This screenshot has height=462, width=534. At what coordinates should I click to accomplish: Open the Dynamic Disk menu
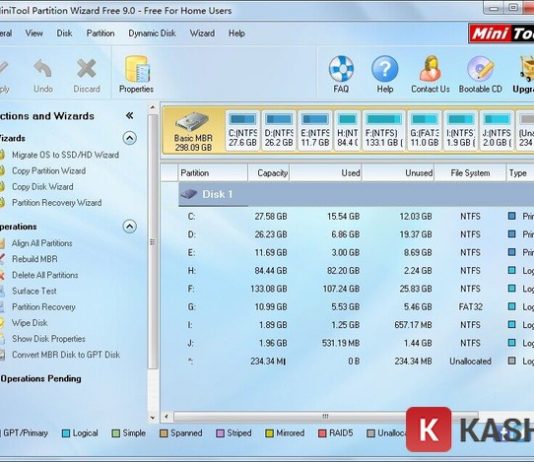point(152,33)
